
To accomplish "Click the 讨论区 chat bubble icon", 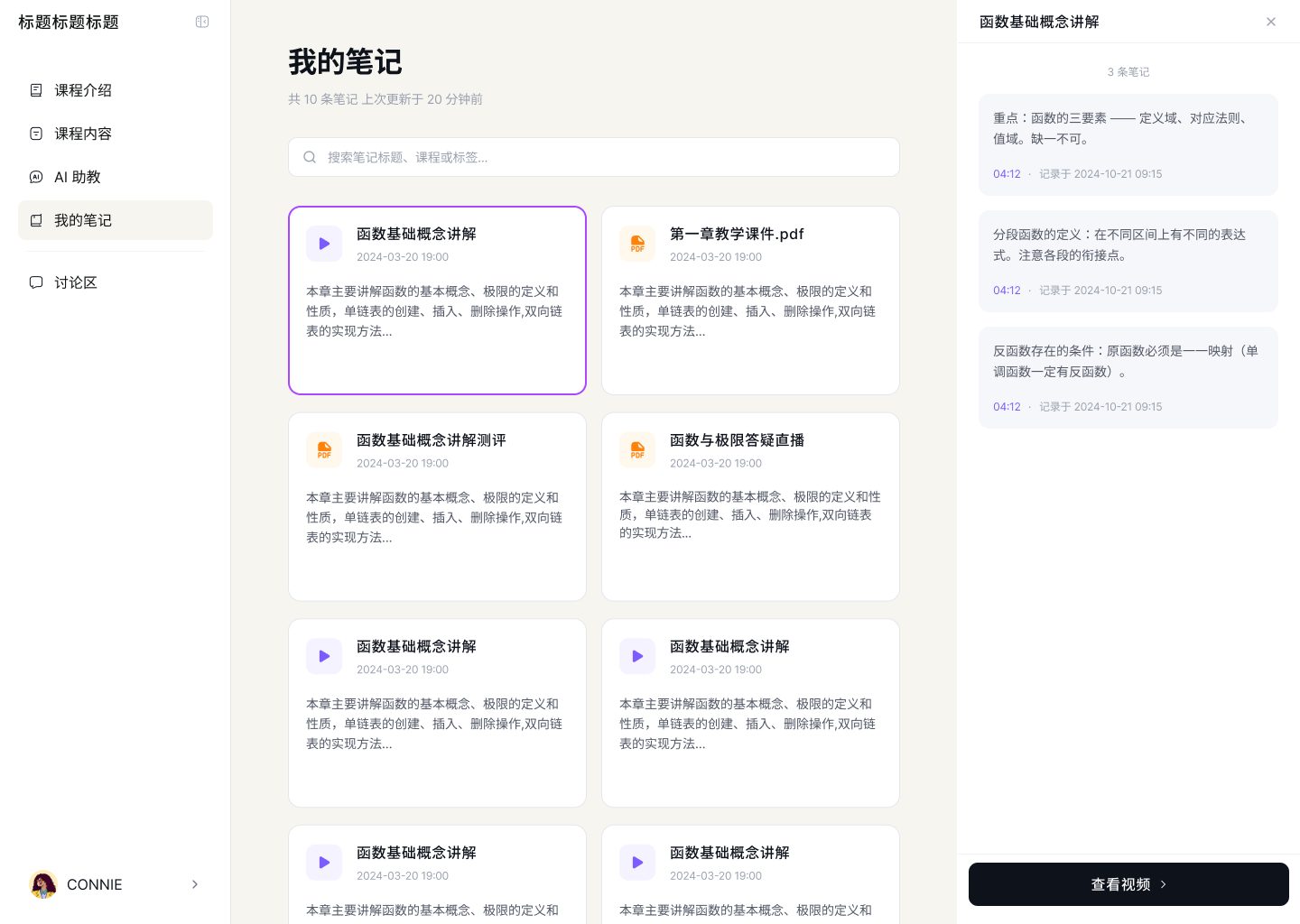I will tap(36, 282).
